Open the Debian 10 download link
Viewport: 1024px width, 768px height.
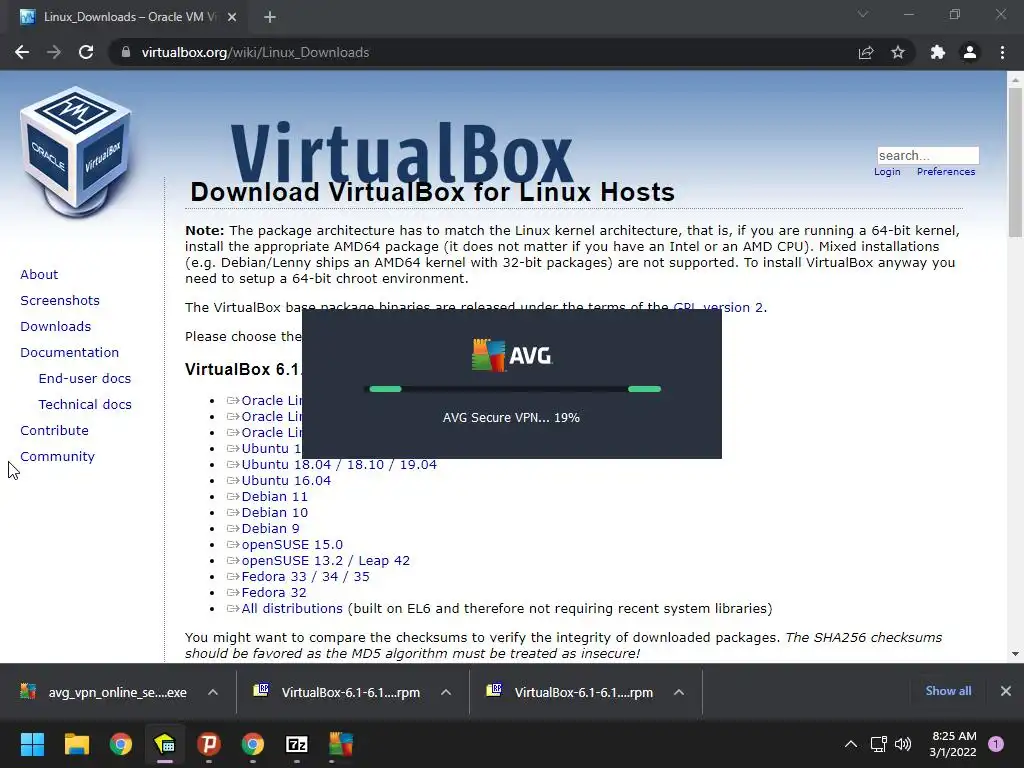[x=274, y=513]
